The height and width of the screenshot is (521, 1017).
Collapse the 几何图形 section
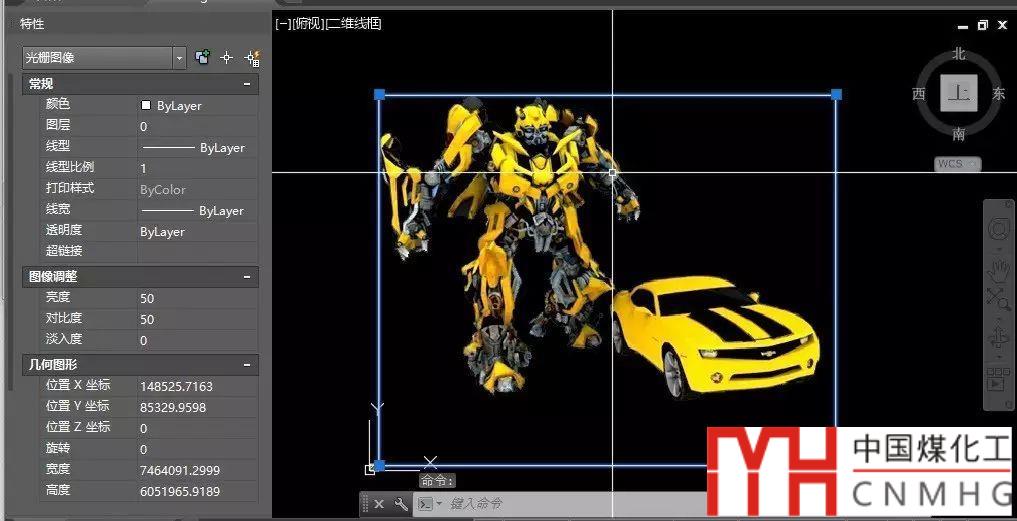click(247, 365)
